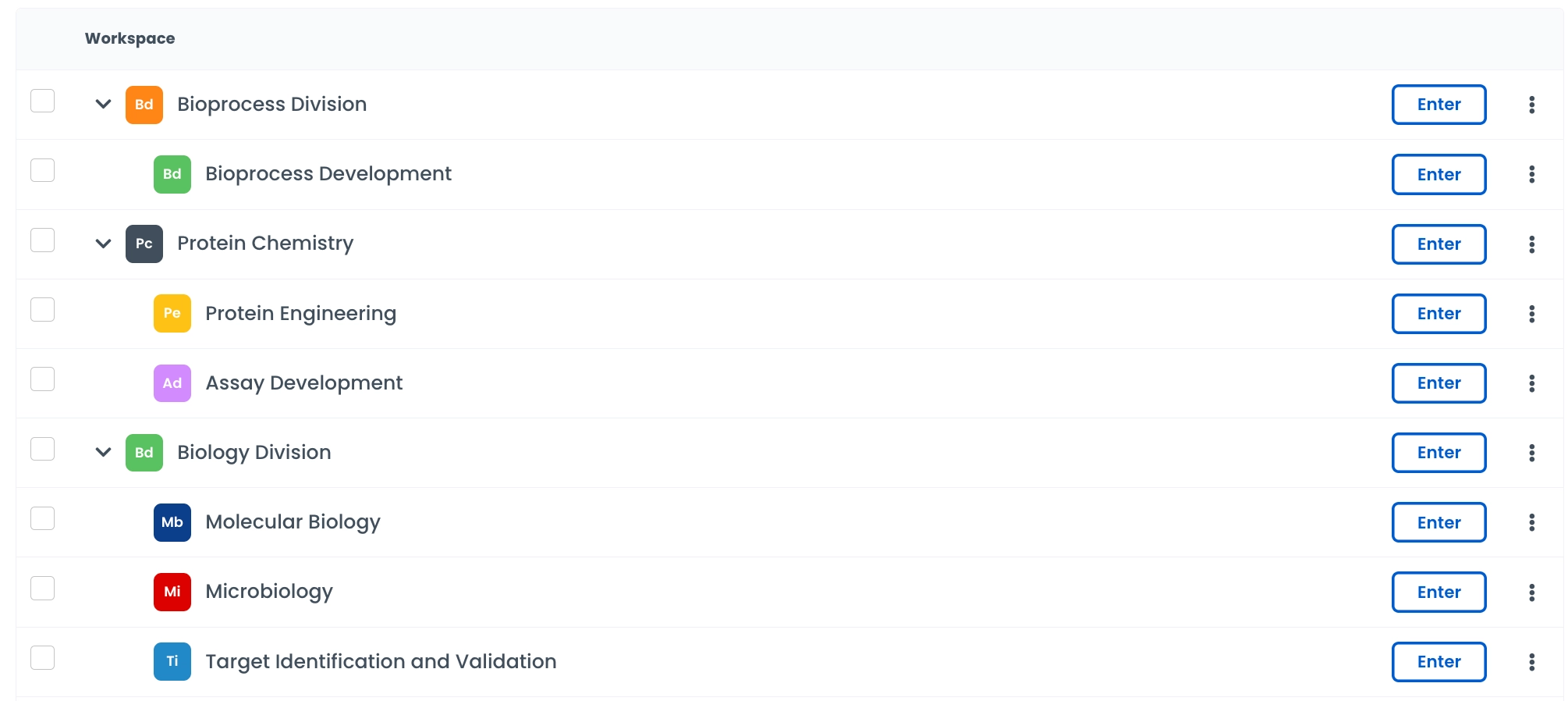
Task: Click the yellow Protein Engineering Pe icon
Action: [x=172, y=313]
